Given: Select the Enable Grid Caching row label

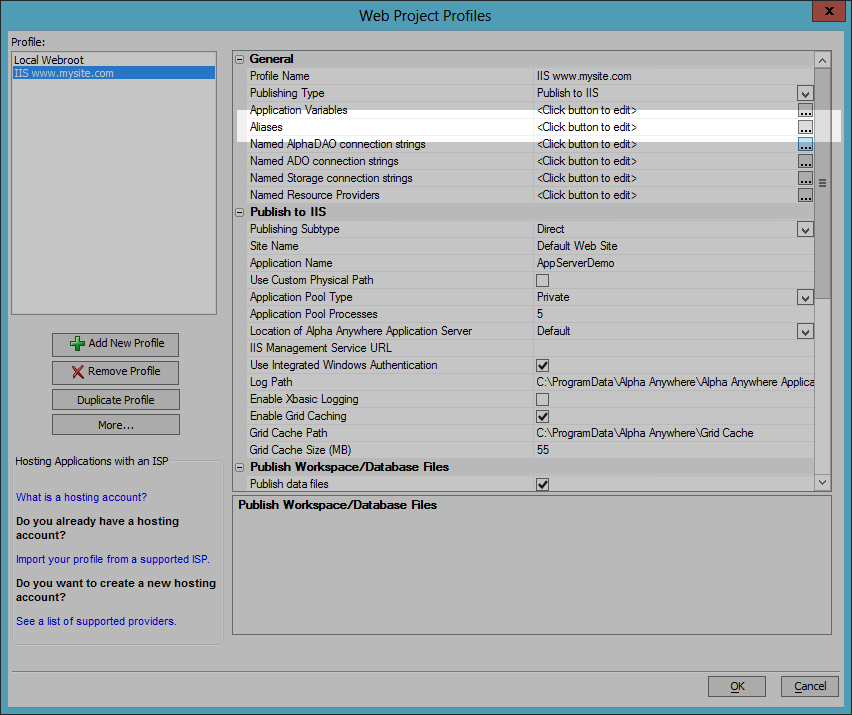Looking at the screenshot, I should coord(298,416).
